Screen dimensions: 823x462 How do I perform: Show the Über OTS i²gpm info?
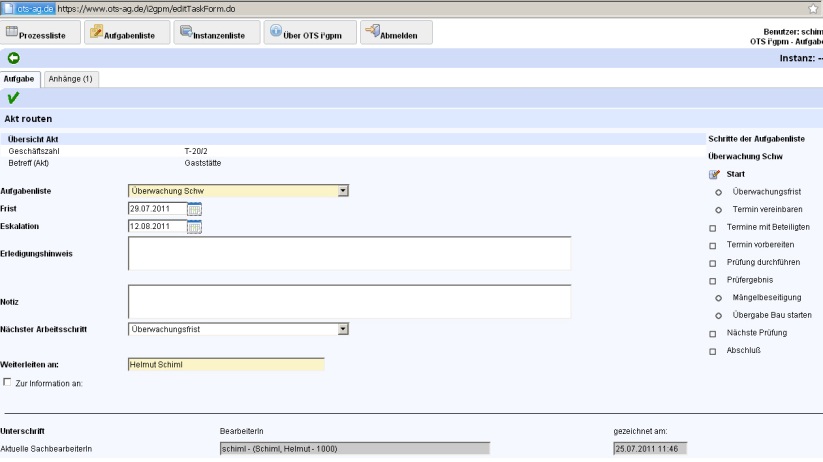[308, 33]
